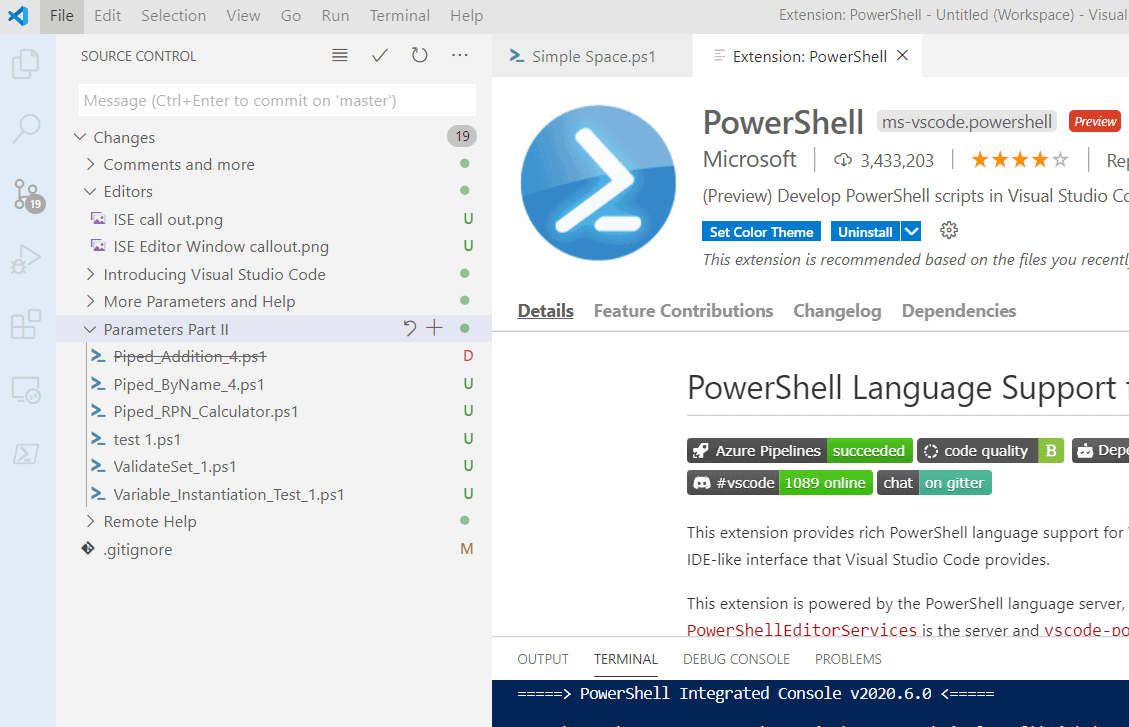Show the DEBUG CONSOLE panel
1129x727 pixels.
[x=737, y=659]
